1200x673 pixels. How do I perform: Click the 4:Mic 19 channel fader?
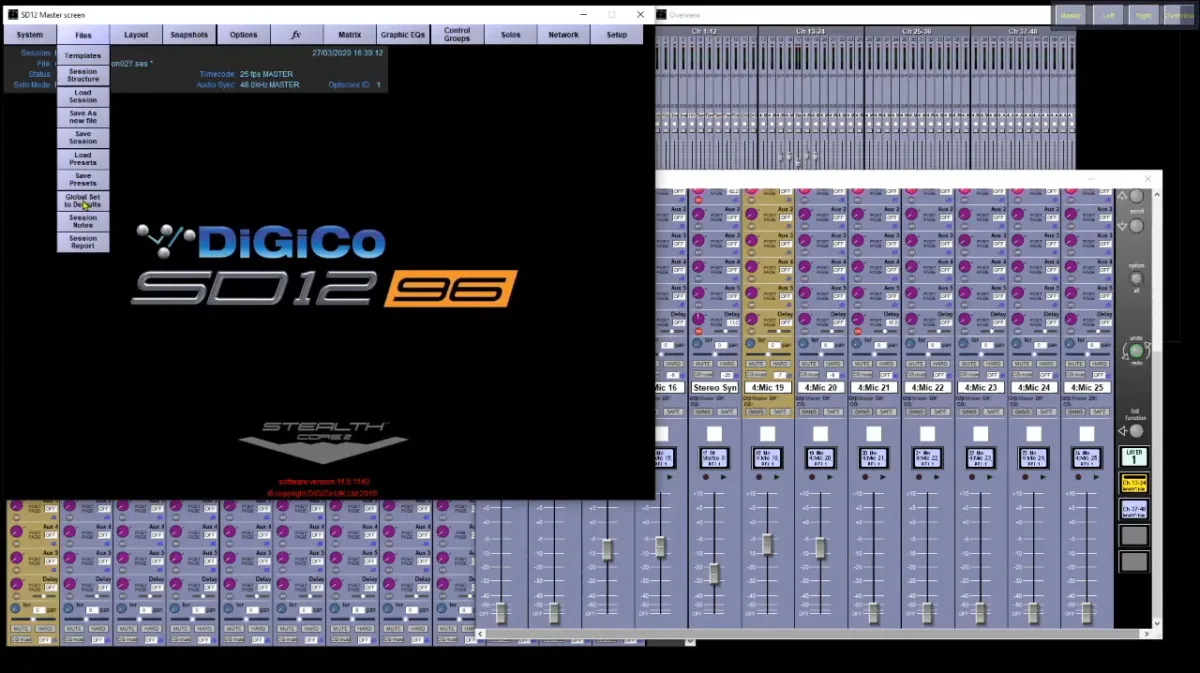pyautogui.click(x=767, y=544)
